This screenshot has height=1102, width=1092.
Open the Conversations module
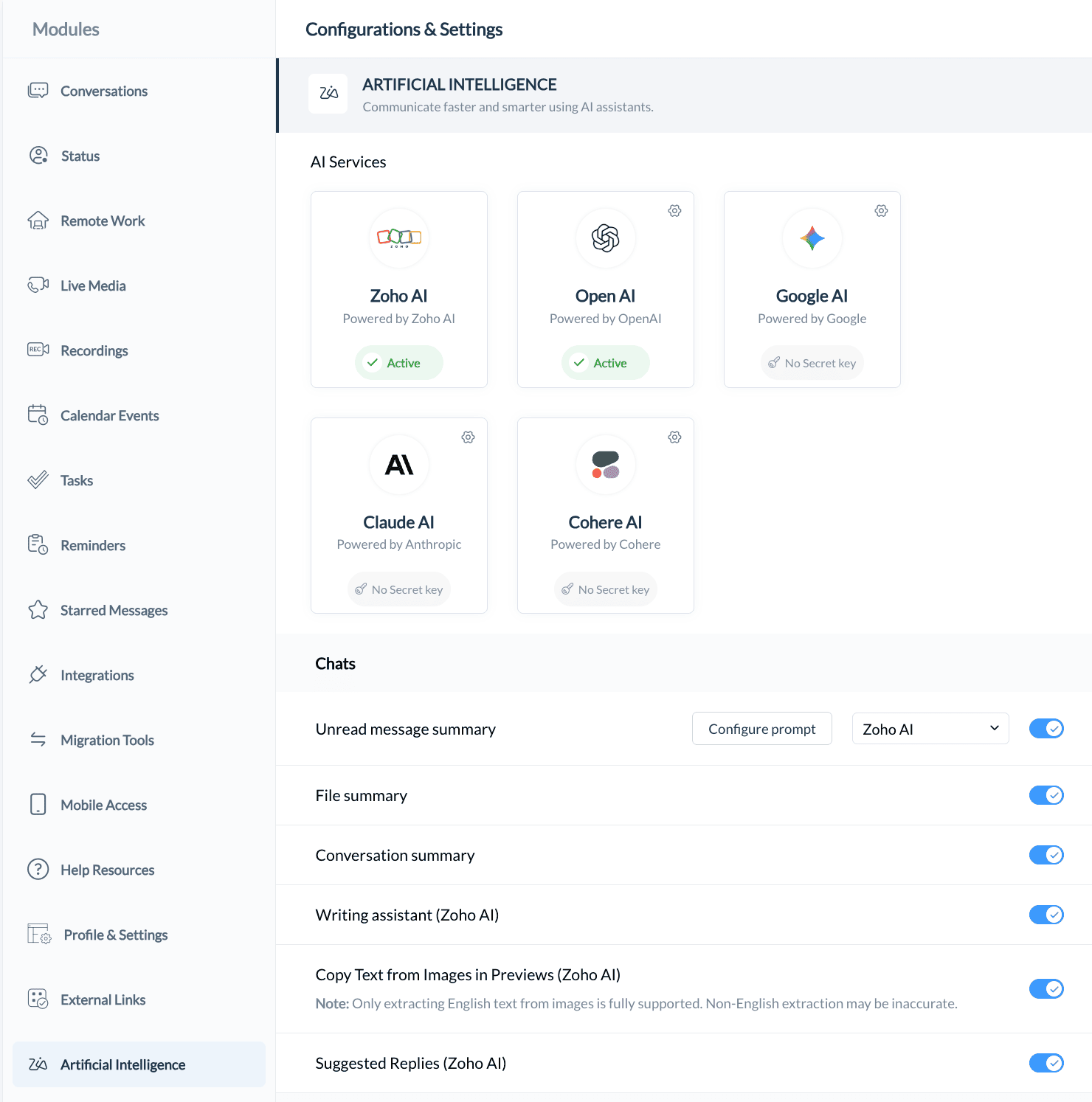click(x=139, y=91)
